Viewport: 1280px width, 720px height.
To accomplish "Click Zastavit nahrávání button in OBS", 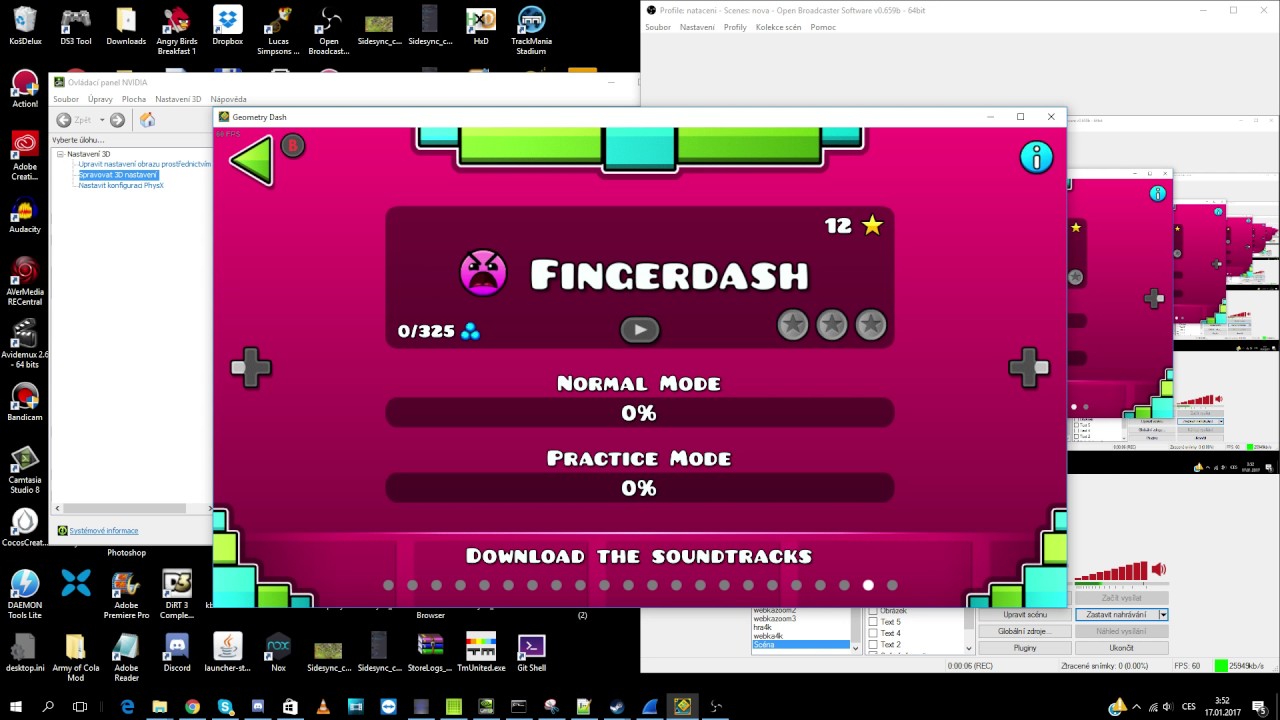I will point(1116,615).
